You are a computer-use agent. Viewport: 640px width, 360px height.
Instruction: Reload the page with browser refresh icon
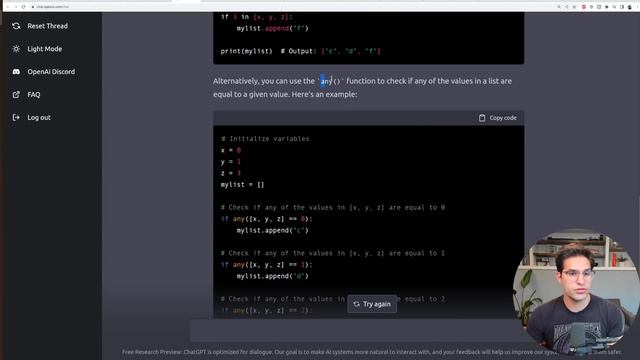pyautogui.click(x=23, y=7)
